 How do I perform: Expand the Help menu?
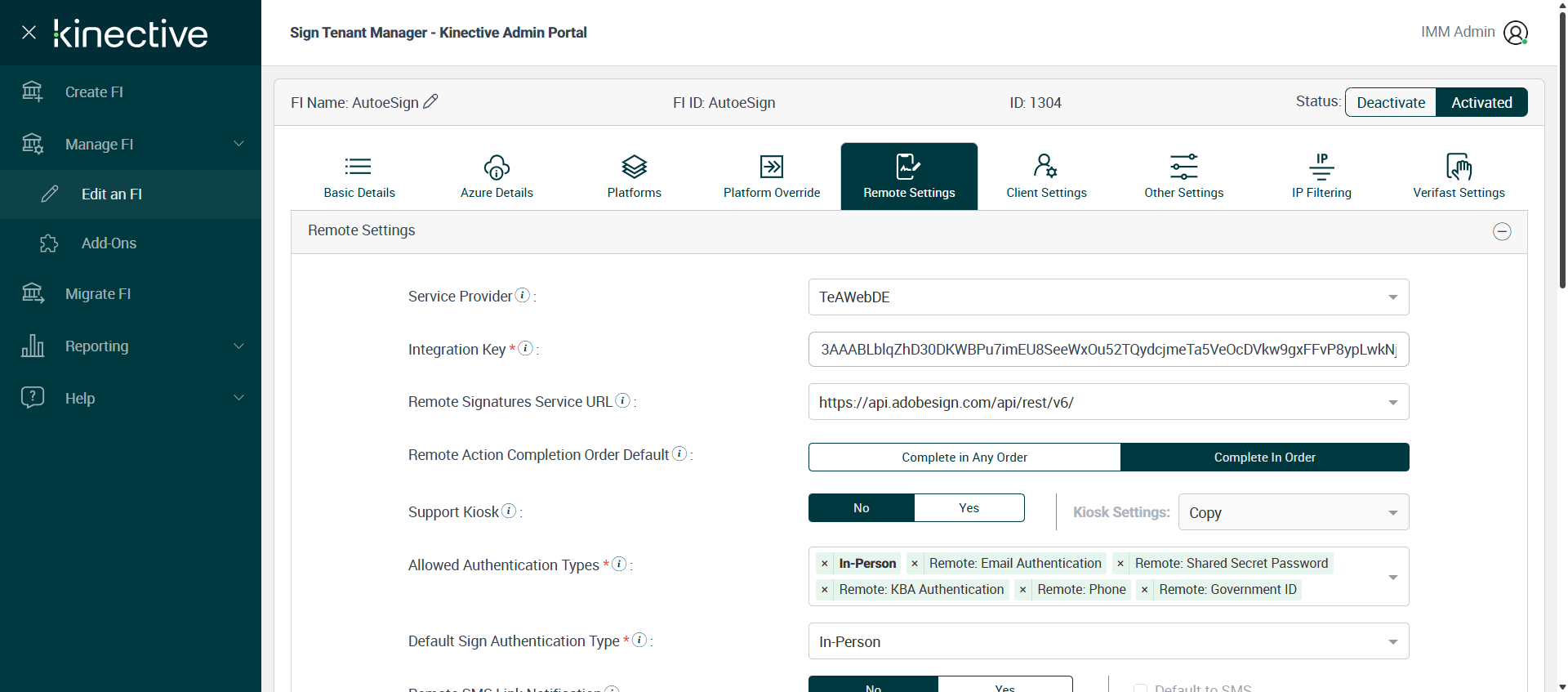pyautogui.click(x=131, y=399)
